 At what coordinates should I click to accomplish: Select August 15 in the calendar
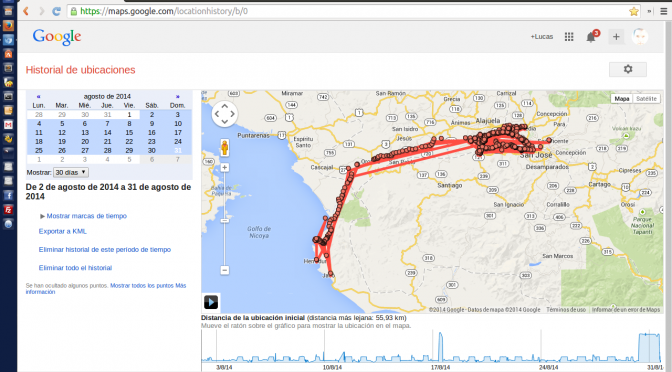[x=129, y=133]
